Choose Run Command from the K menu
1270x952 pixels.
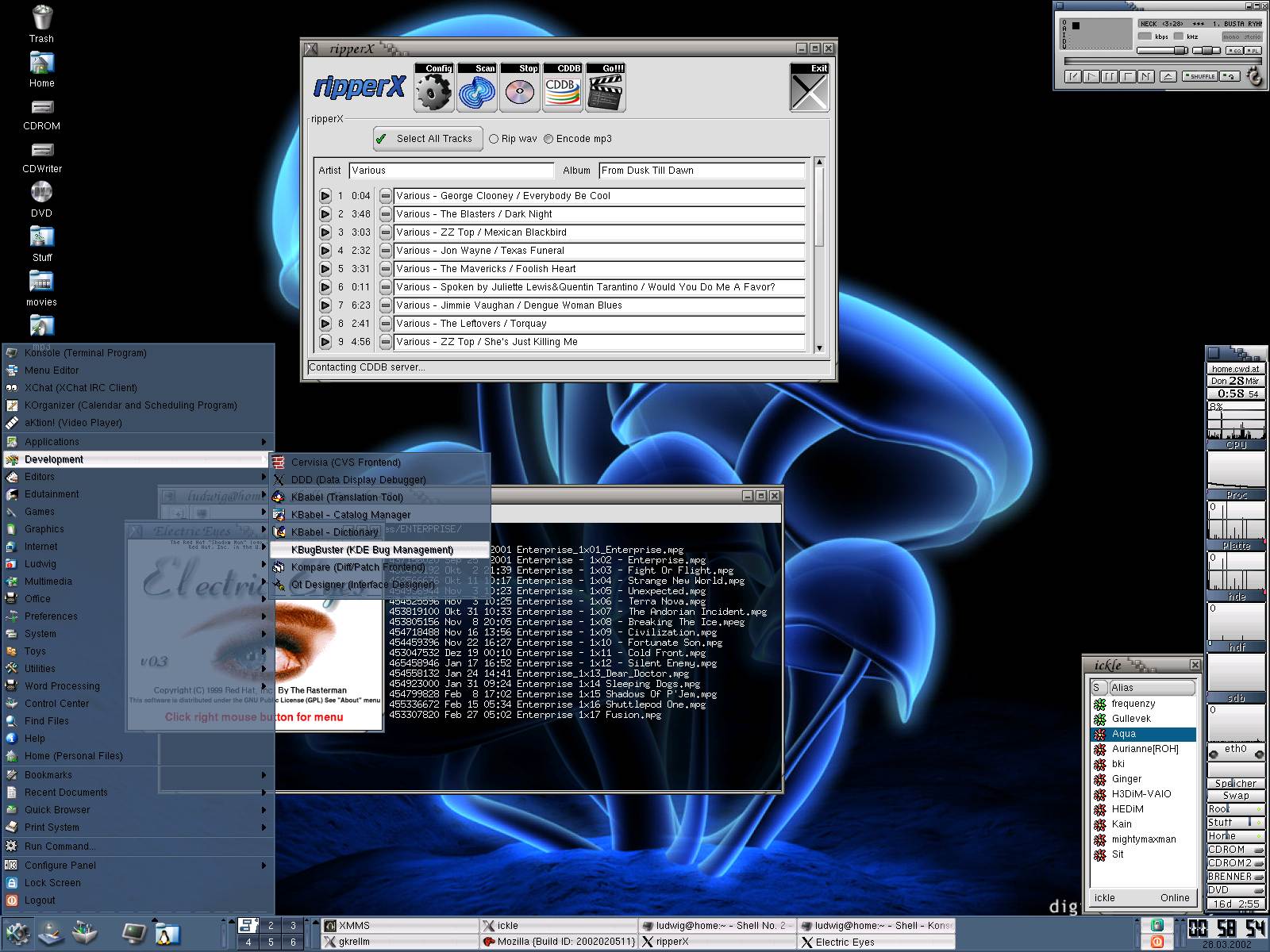138,846
